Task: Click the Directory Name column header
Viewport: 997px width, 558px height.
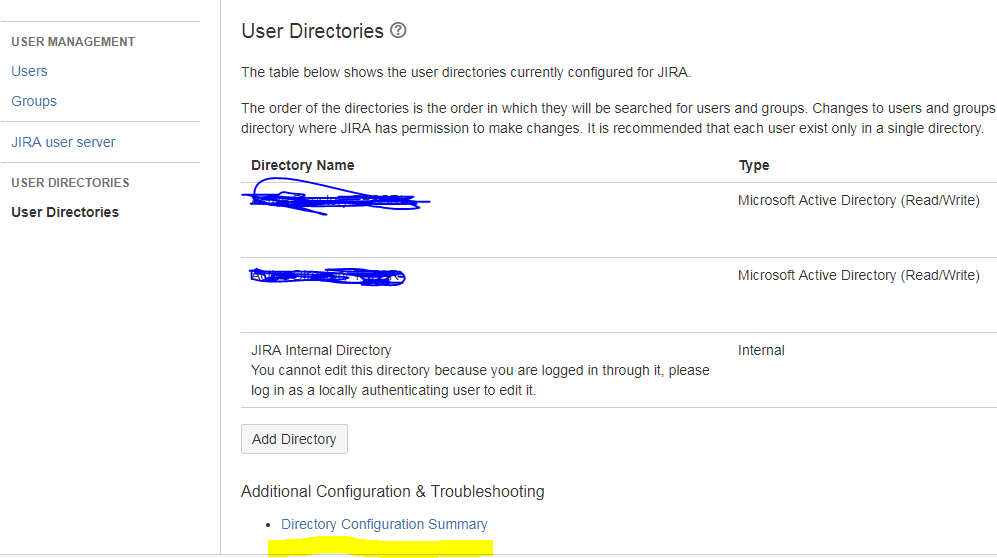Action: [x=303, y=165]
